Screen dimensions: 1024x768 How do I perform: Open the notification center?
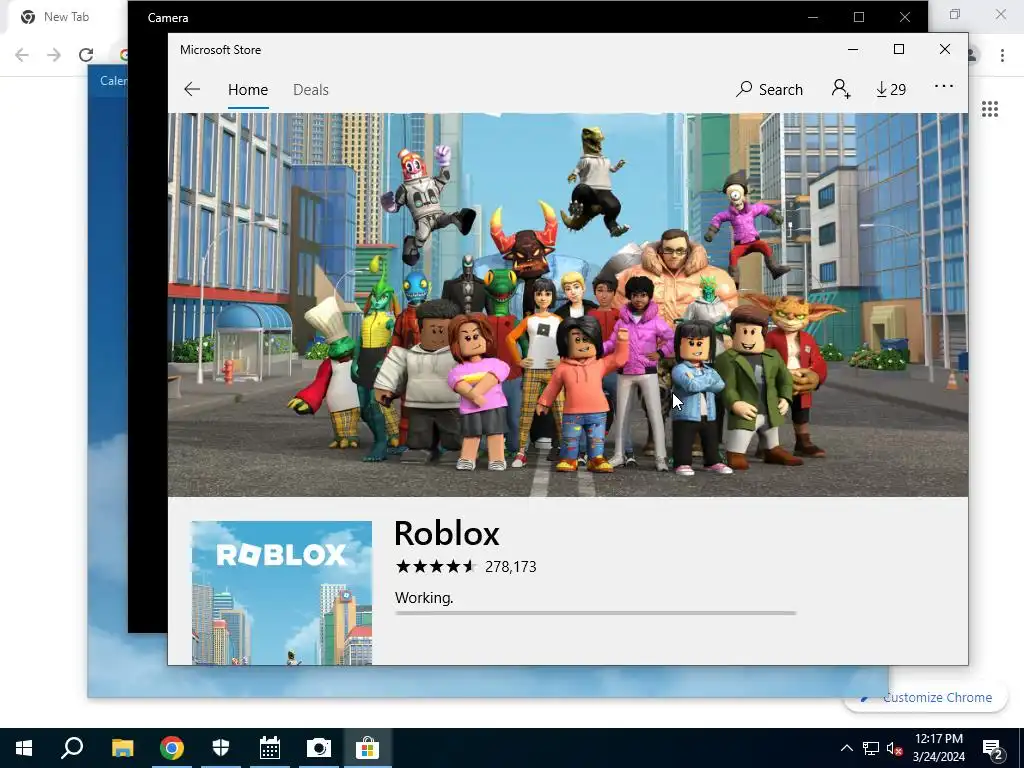click(x=993, y=748)
